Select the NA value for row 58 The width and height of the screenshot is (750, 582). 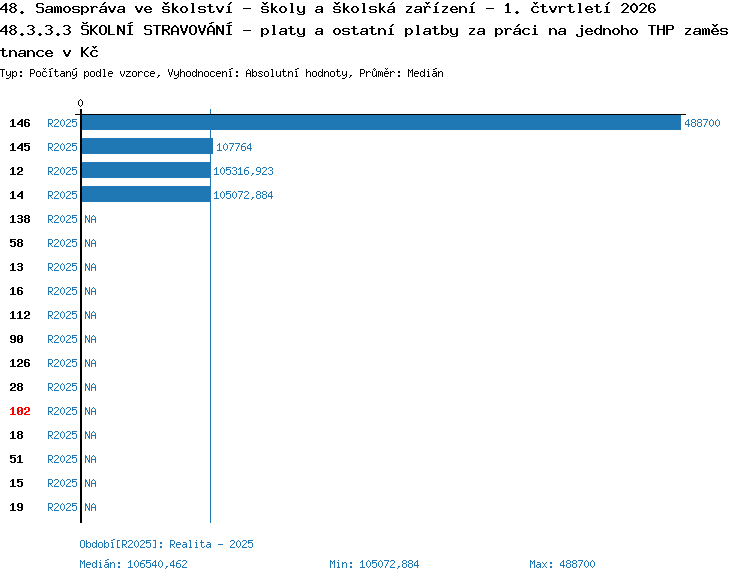pyautogui.click(x=90, y=243)
